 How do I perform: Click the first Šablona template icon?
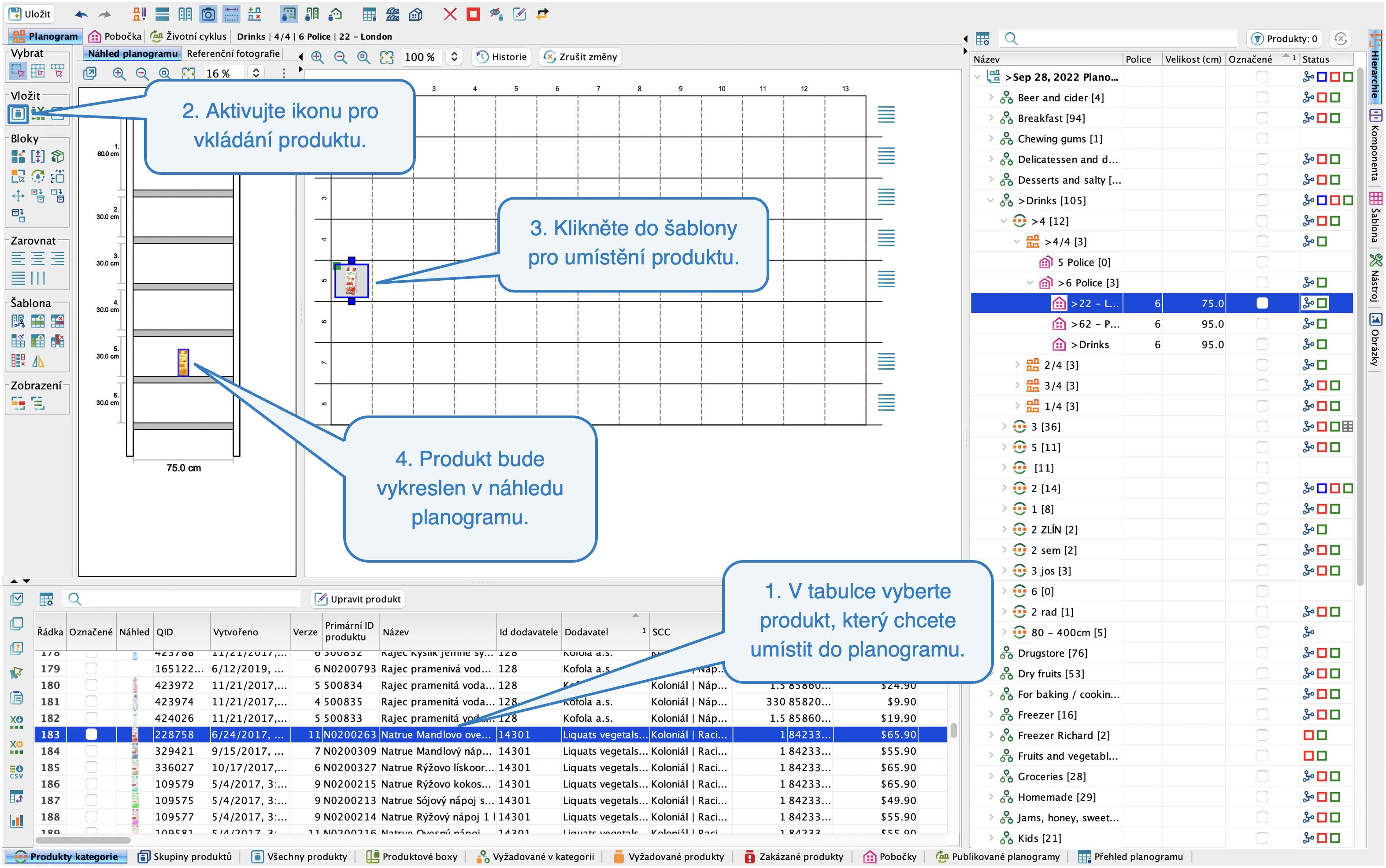18,321
